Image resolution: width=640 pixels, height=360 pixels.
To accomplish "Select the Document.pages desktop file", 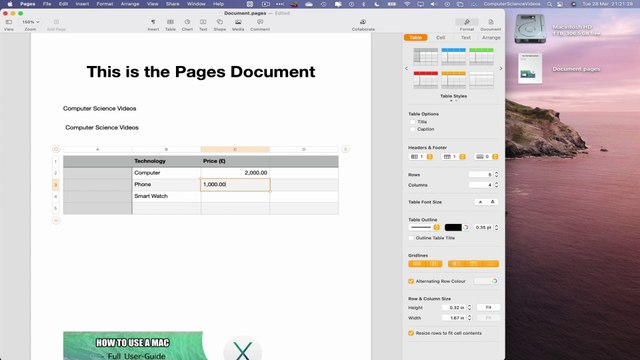I will pos(530,69).
